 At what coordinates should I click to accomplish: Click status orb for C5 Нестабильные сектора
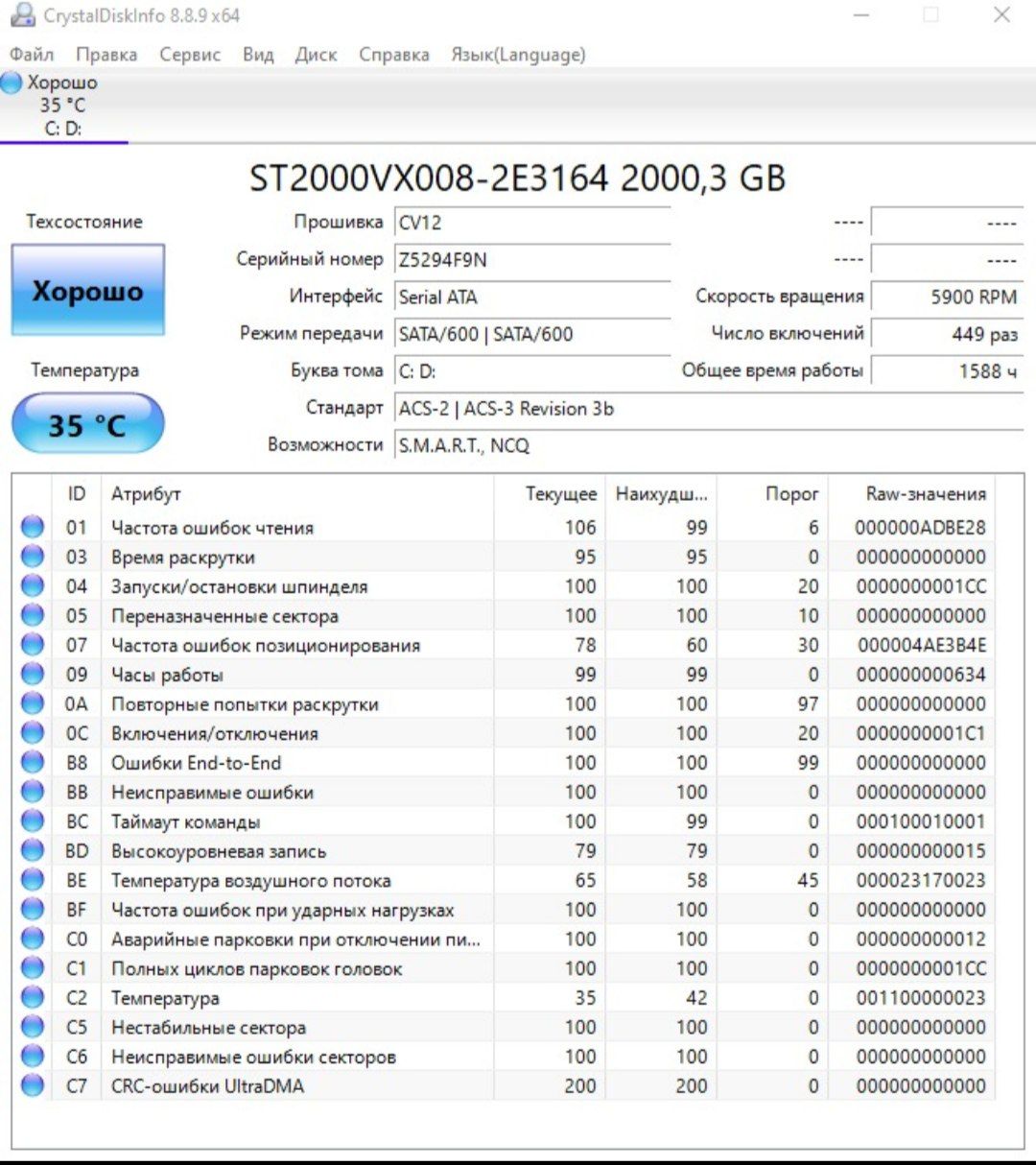click(33, 1027)
